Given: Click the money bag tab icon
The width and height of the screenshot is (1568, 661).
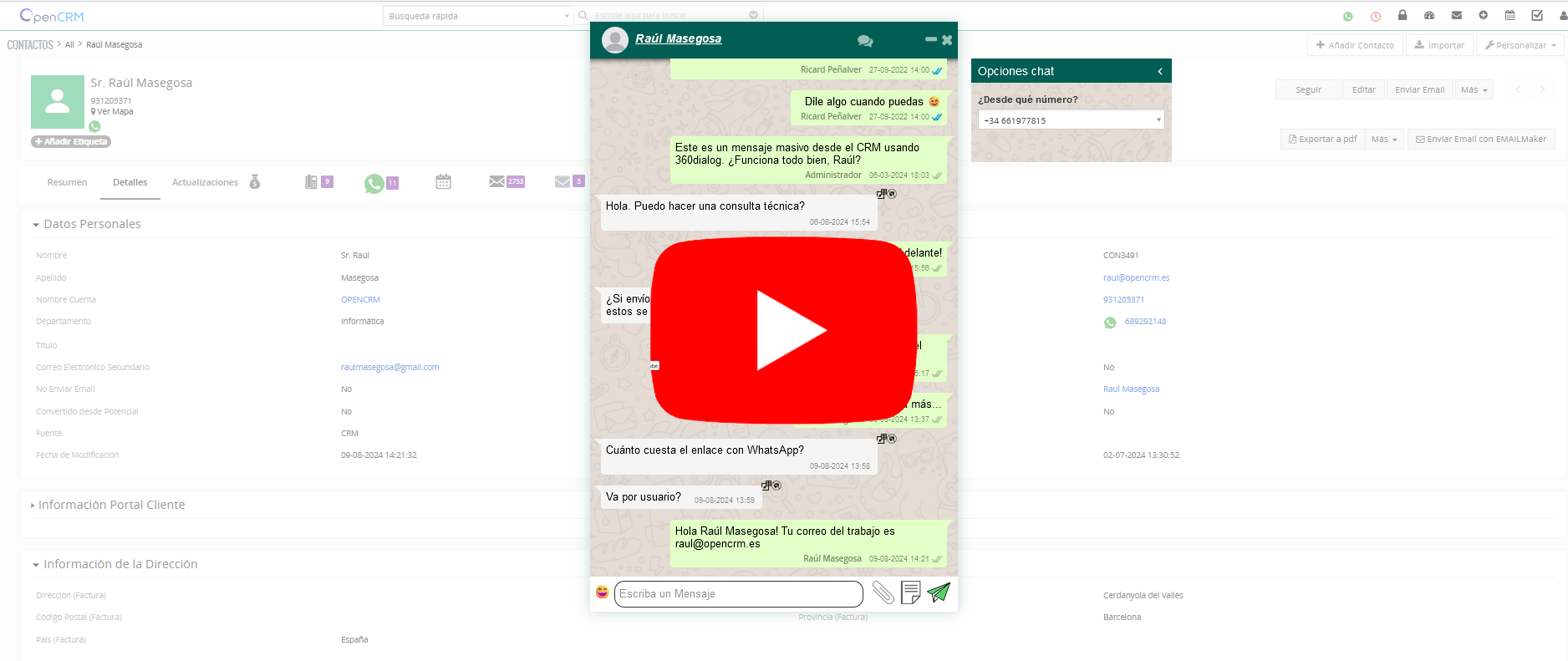Looking at the screenshot, I should [255, 181].
